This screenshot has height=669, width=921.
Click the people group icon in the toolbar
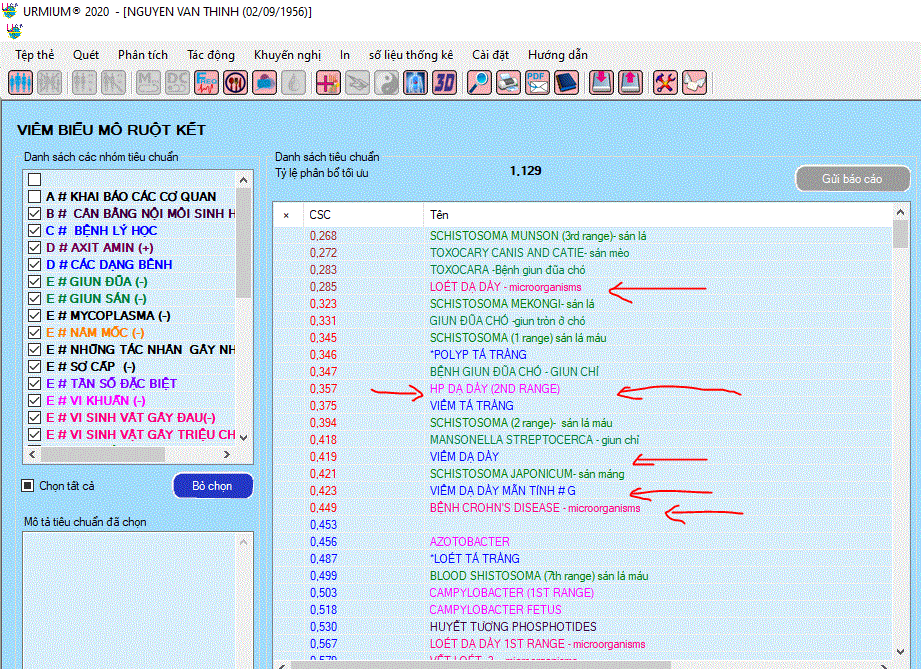click(20, 83)
